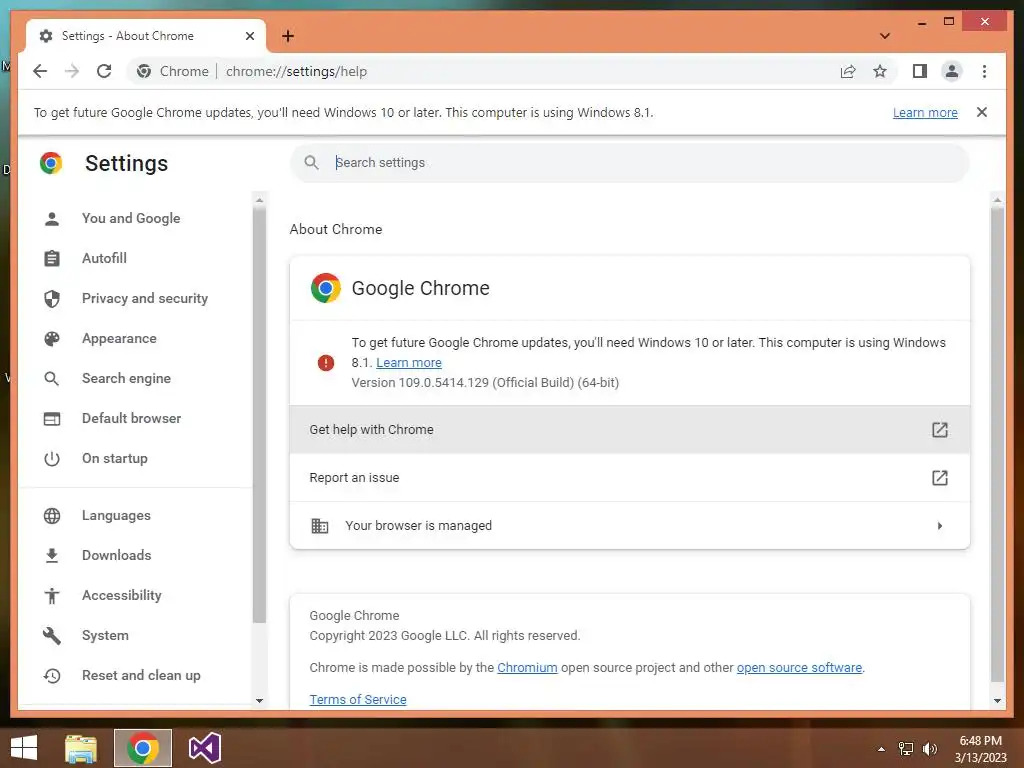Select System in the sidebar
The image size is (1024, 768).
(x=105, y=635)
